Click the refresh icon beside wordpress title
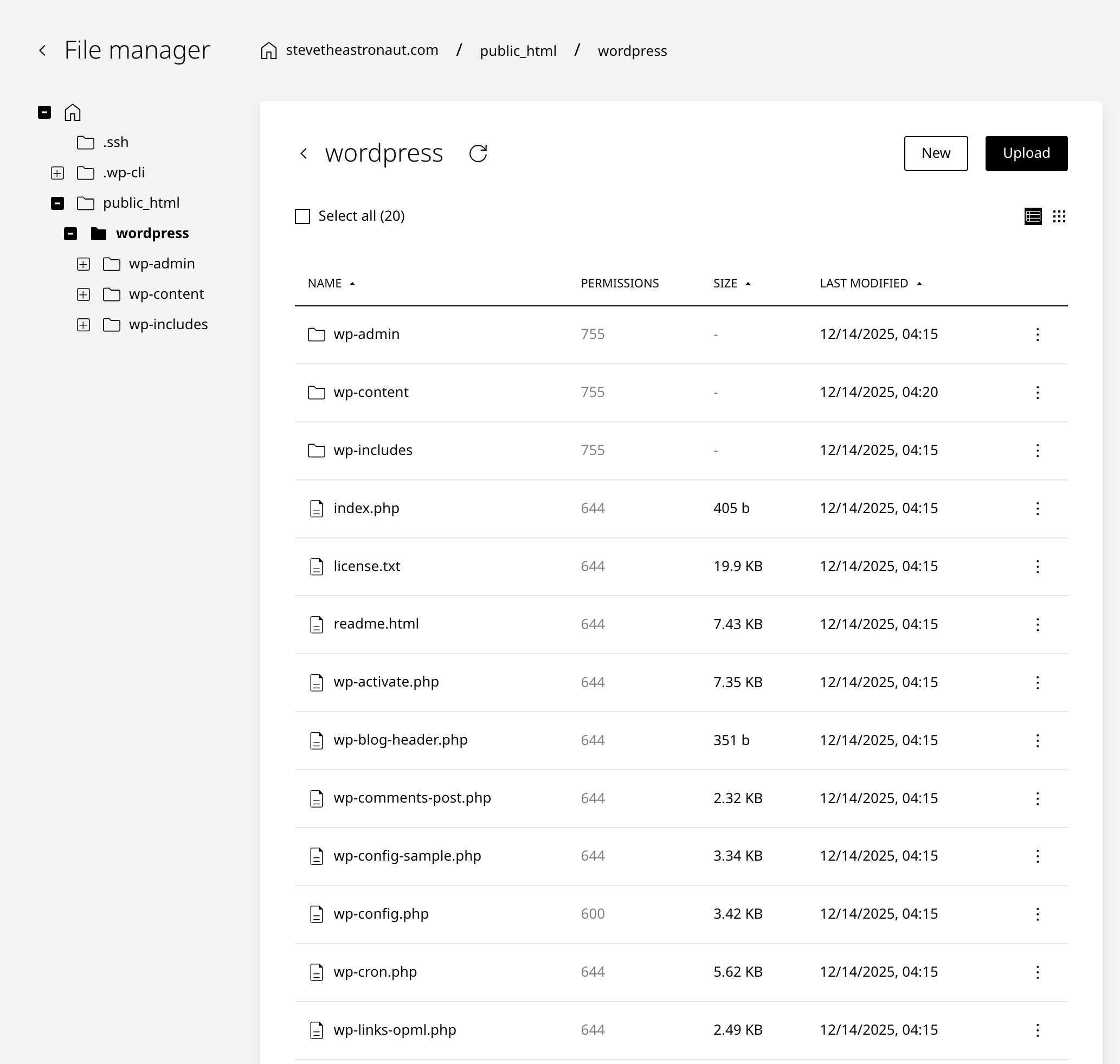The height and width of the screenshot is (1064, 1120). pos(478,153)
